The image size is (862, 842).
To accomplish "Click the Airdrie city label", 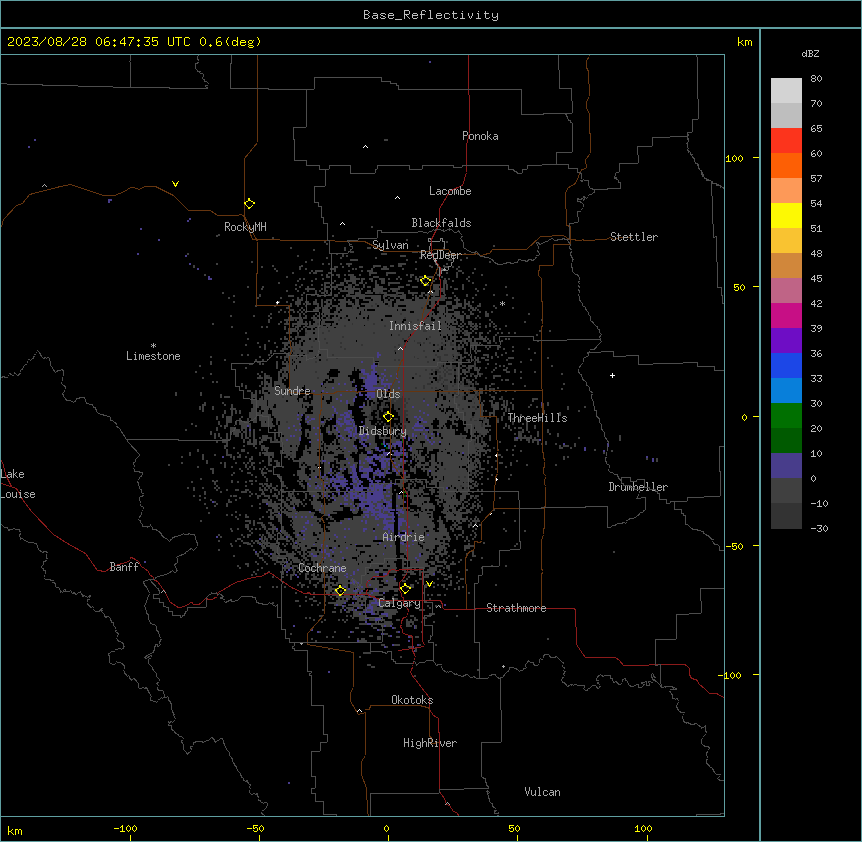I will point(404,537).
